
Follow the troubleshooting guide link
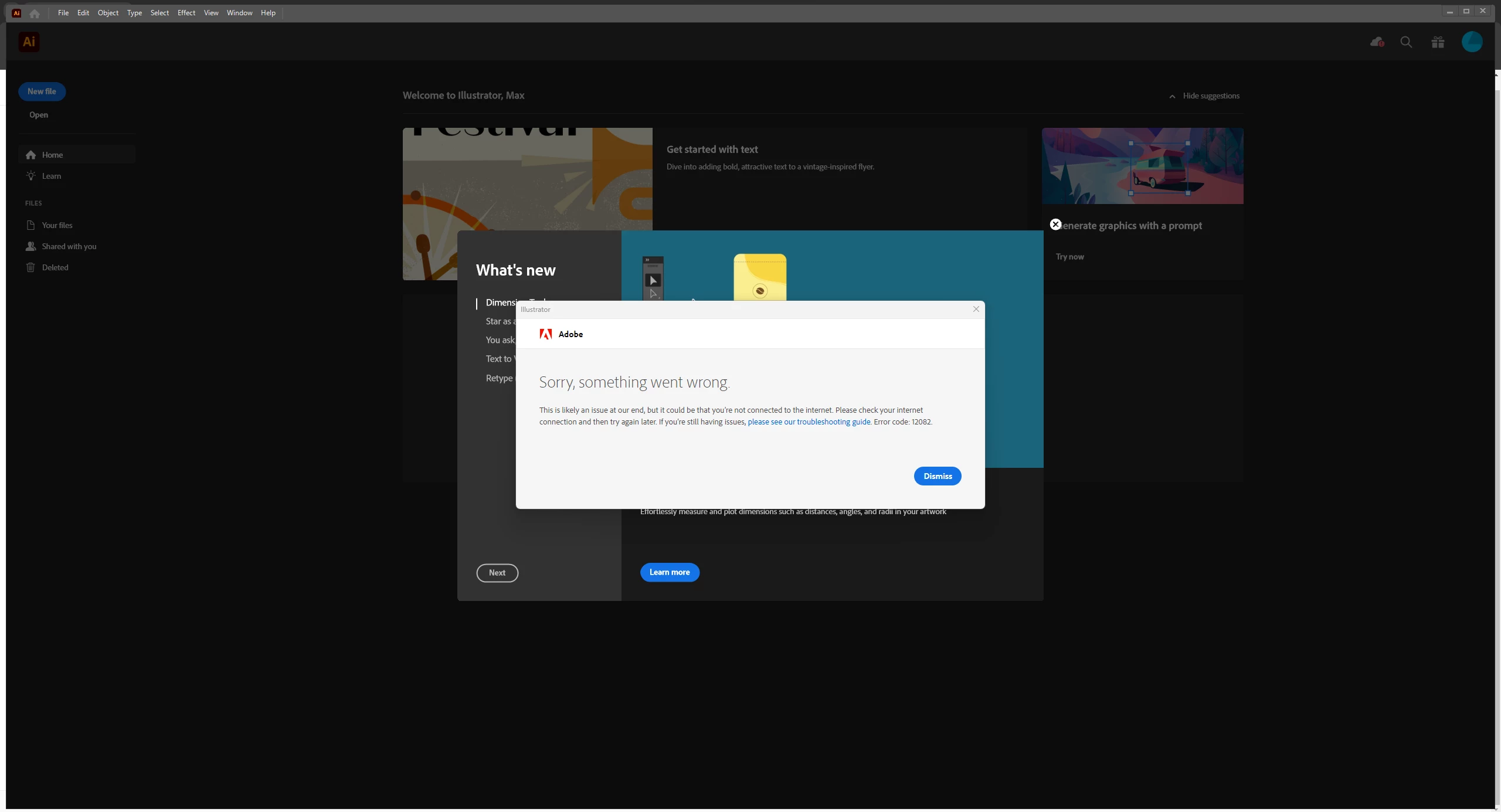[x=809, y=422]
